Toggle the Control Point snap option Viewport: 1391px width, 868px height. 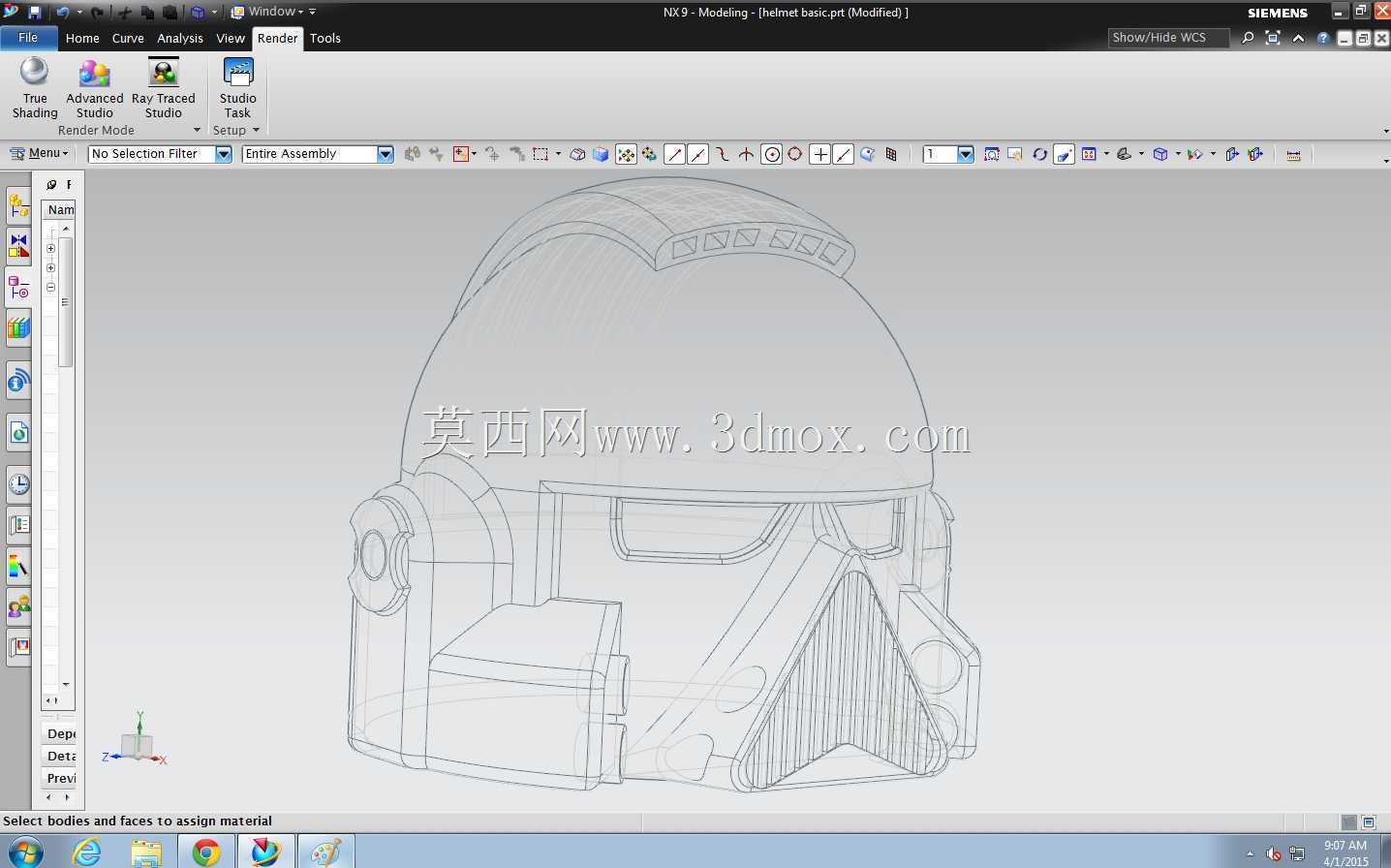[x=722, y=154]
